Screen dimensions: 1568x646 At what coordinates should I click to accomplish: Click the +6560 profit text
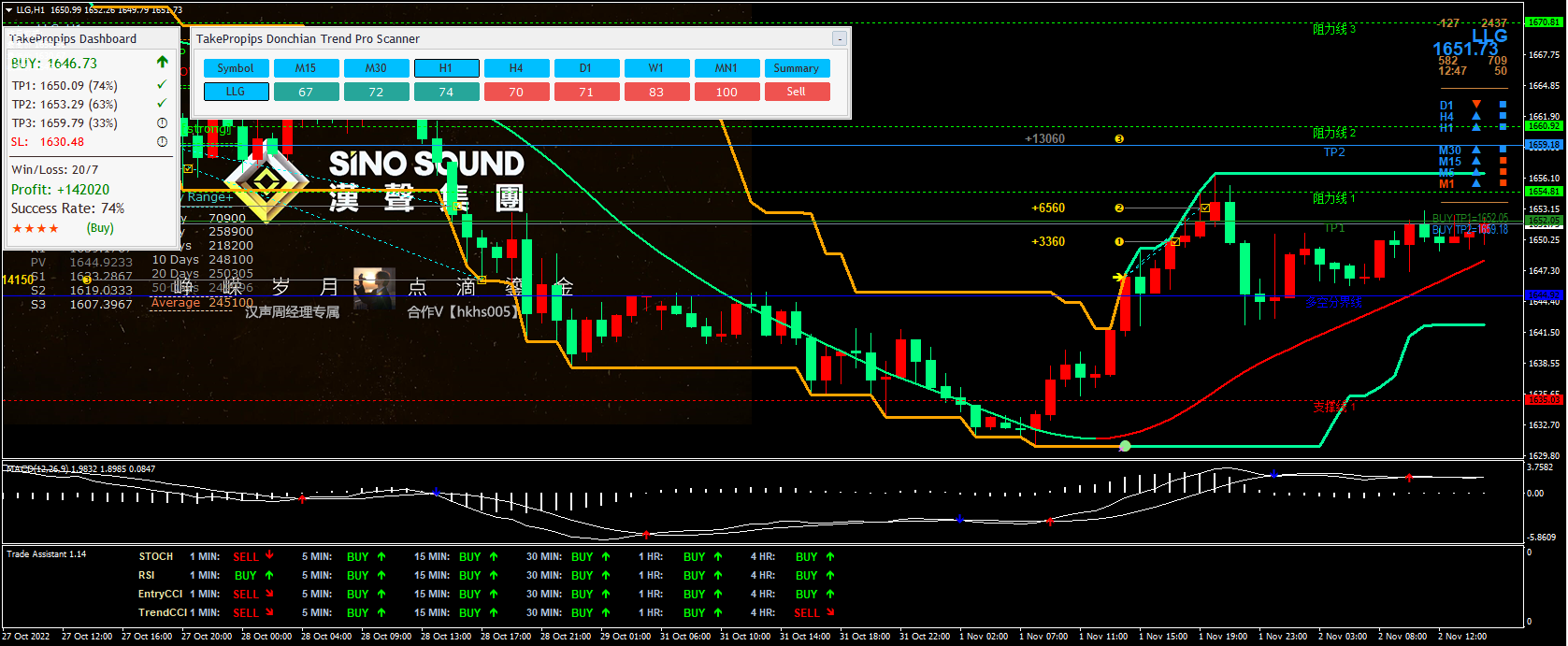click(x=1048, y=208)
